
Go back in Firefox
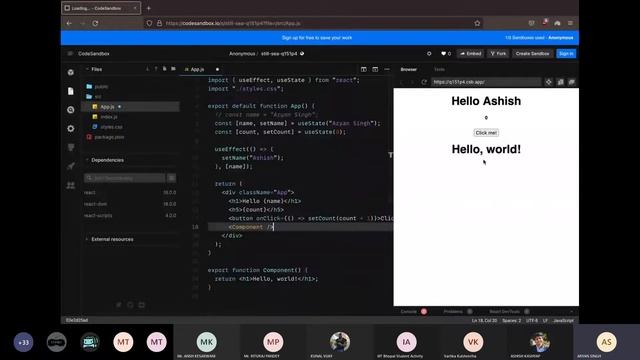pos(69,23)
